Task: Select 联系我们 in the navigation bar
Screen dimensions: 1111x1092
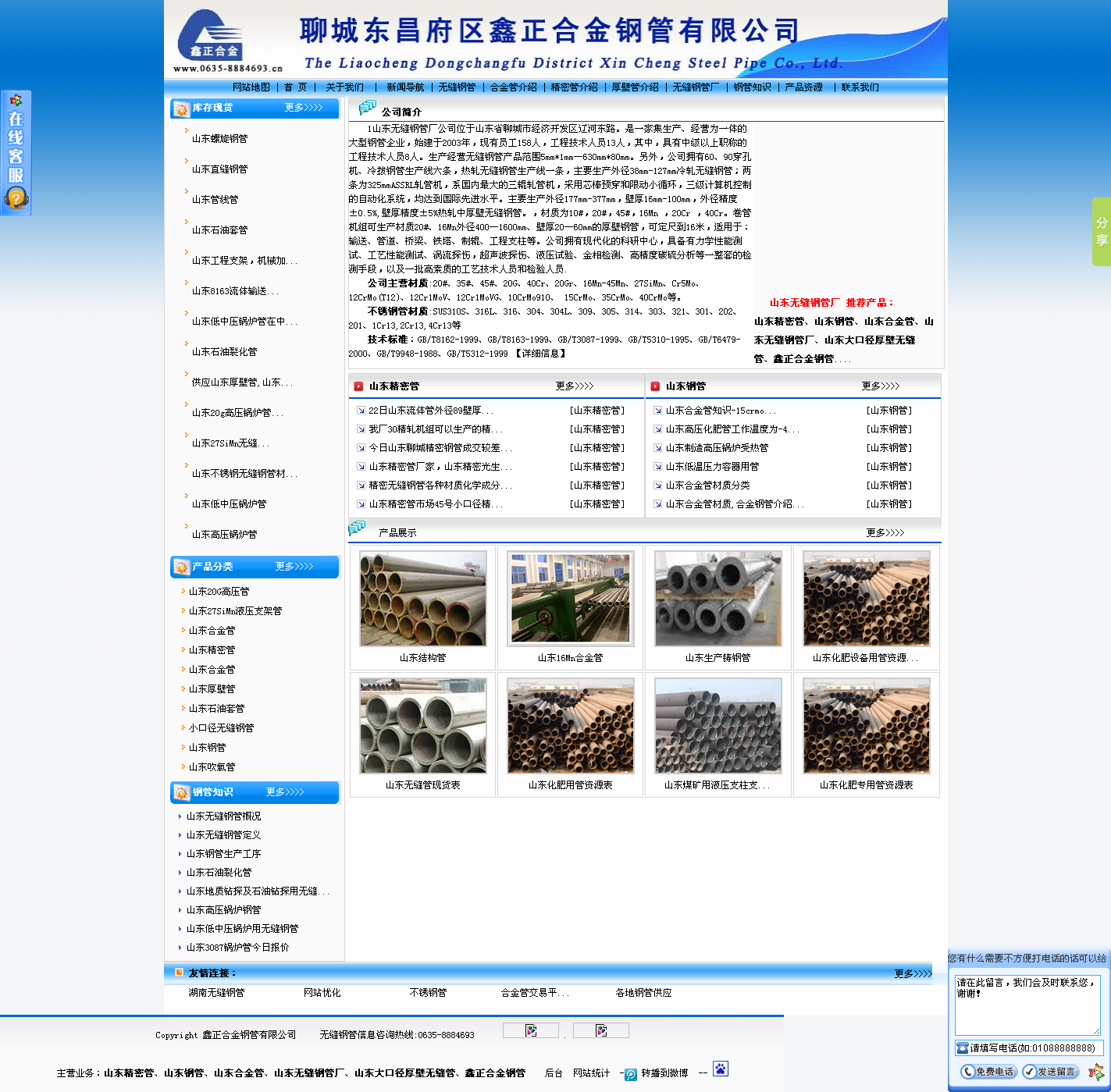Action: coord(860,87)
